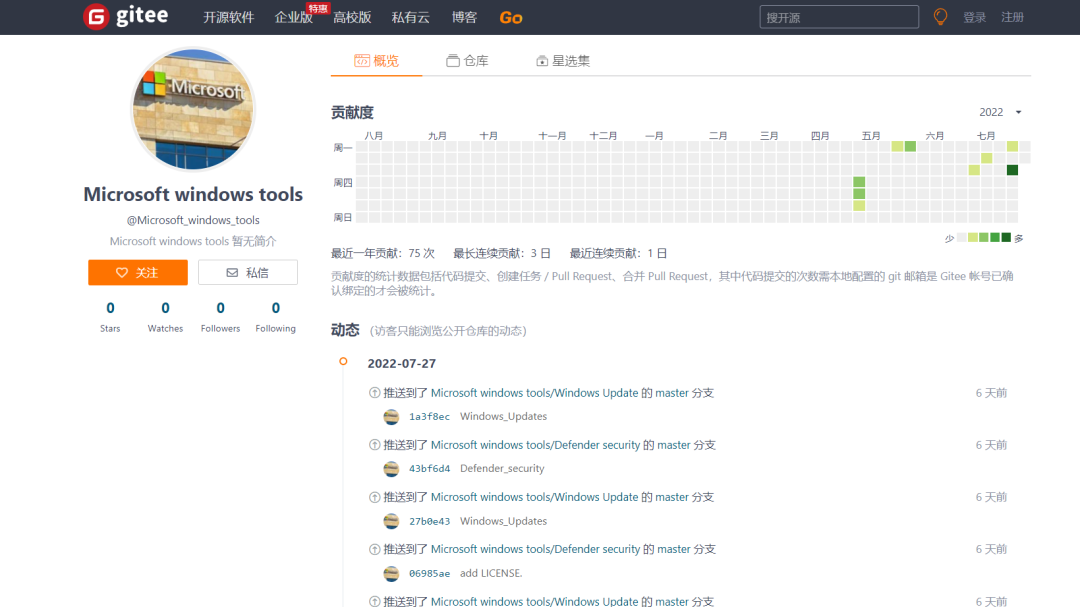Image resolution: width=1080 pixels, height=607 pixels.
Task: Click the avatar beside commit 43bf6d4
Action: tap(391, 469)
